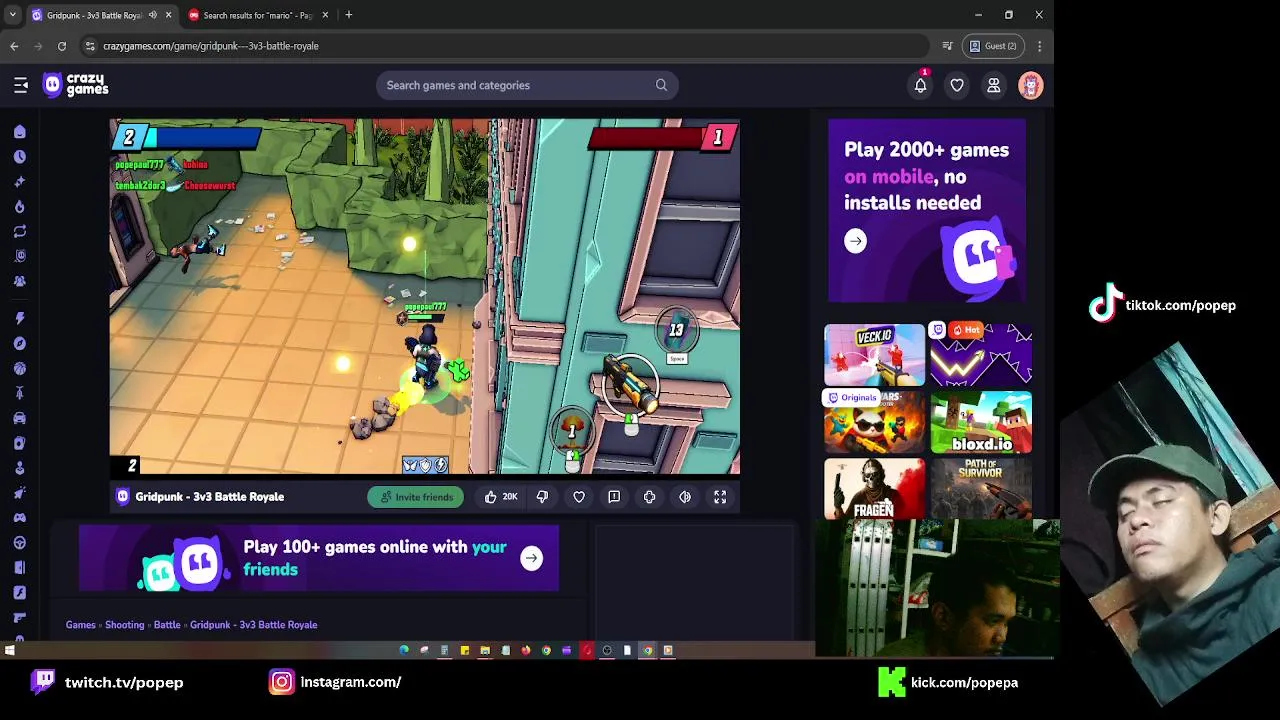The image size is (1280, 720).
Task: Click the in-game ability button showing 13
Action: tap(677, 330)
